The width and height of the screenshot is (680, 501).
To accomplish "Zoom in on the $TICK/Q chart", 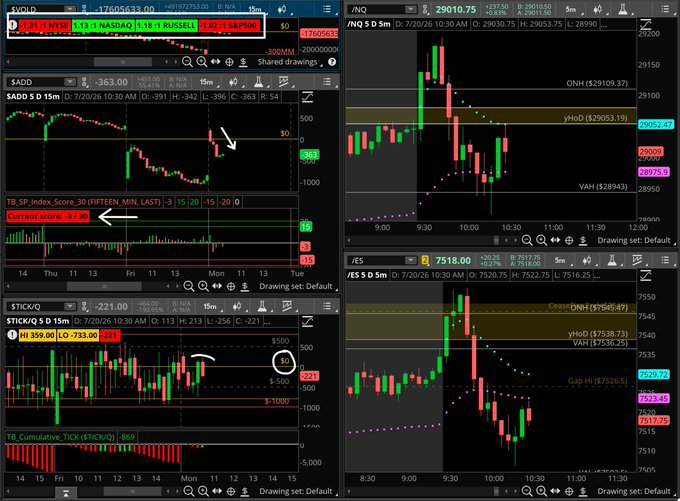I will [203, 491].
